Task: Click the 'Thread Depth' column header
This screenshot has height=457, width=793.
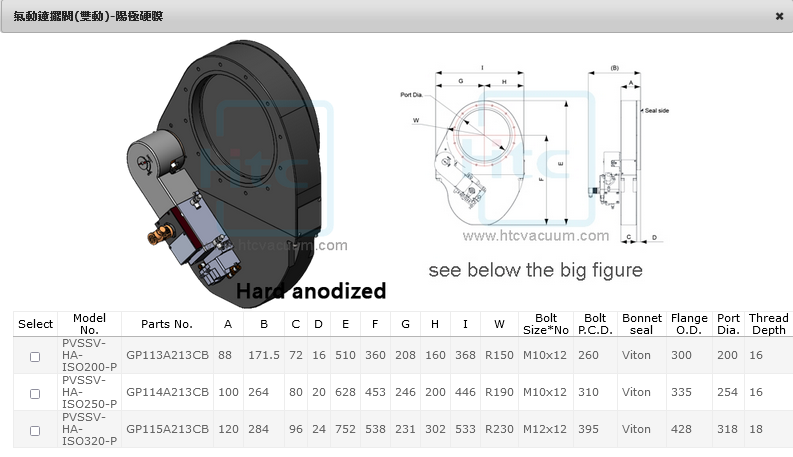Action: (768, 324)
